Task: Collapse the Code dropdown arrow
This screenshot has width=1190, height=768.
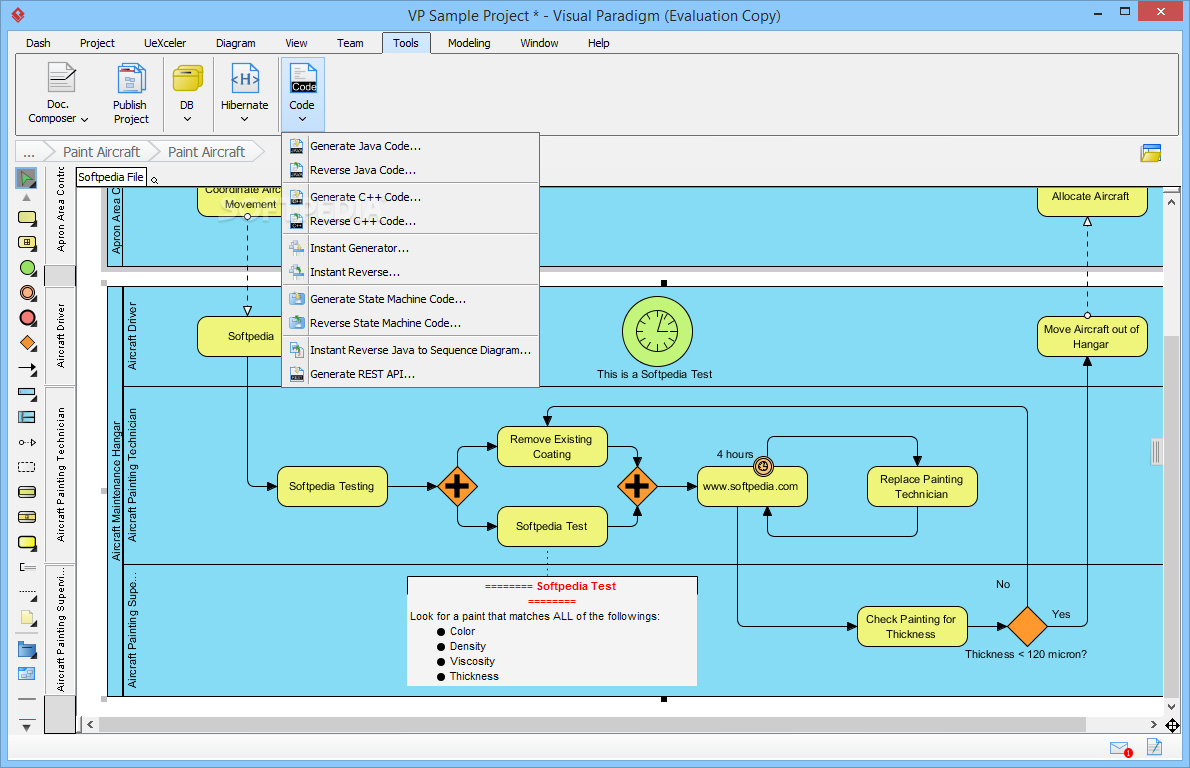Action: pyautogui.click(x=302, y=119)
